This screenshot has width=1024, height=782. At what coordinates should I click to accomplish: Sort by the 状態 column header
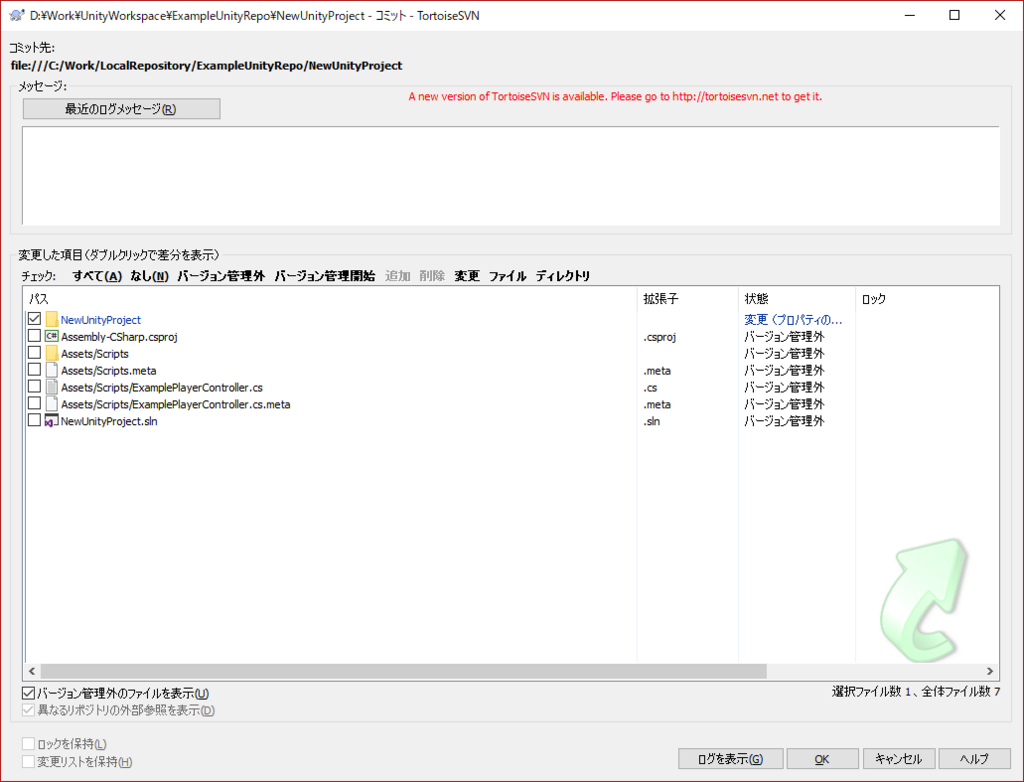coord(797,299)
